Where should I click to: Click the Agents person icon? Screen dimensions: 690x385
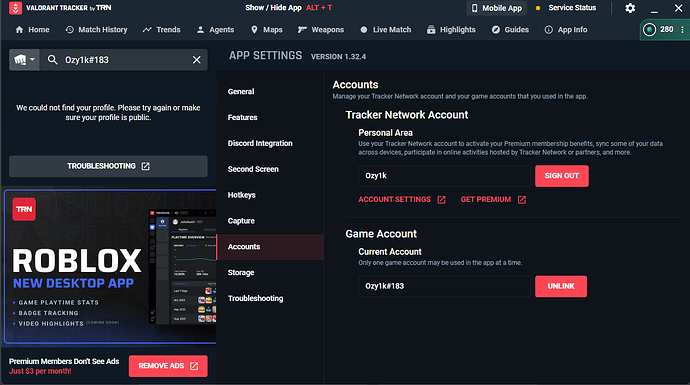point(200,29)
